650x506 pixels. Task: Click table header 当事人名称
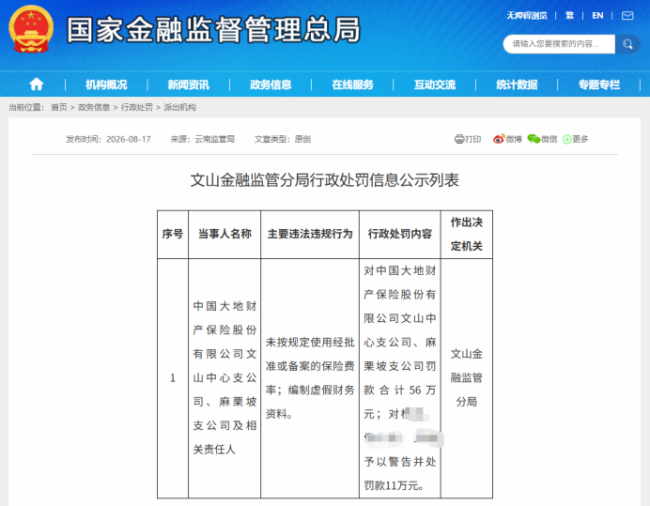coord(225,234)
